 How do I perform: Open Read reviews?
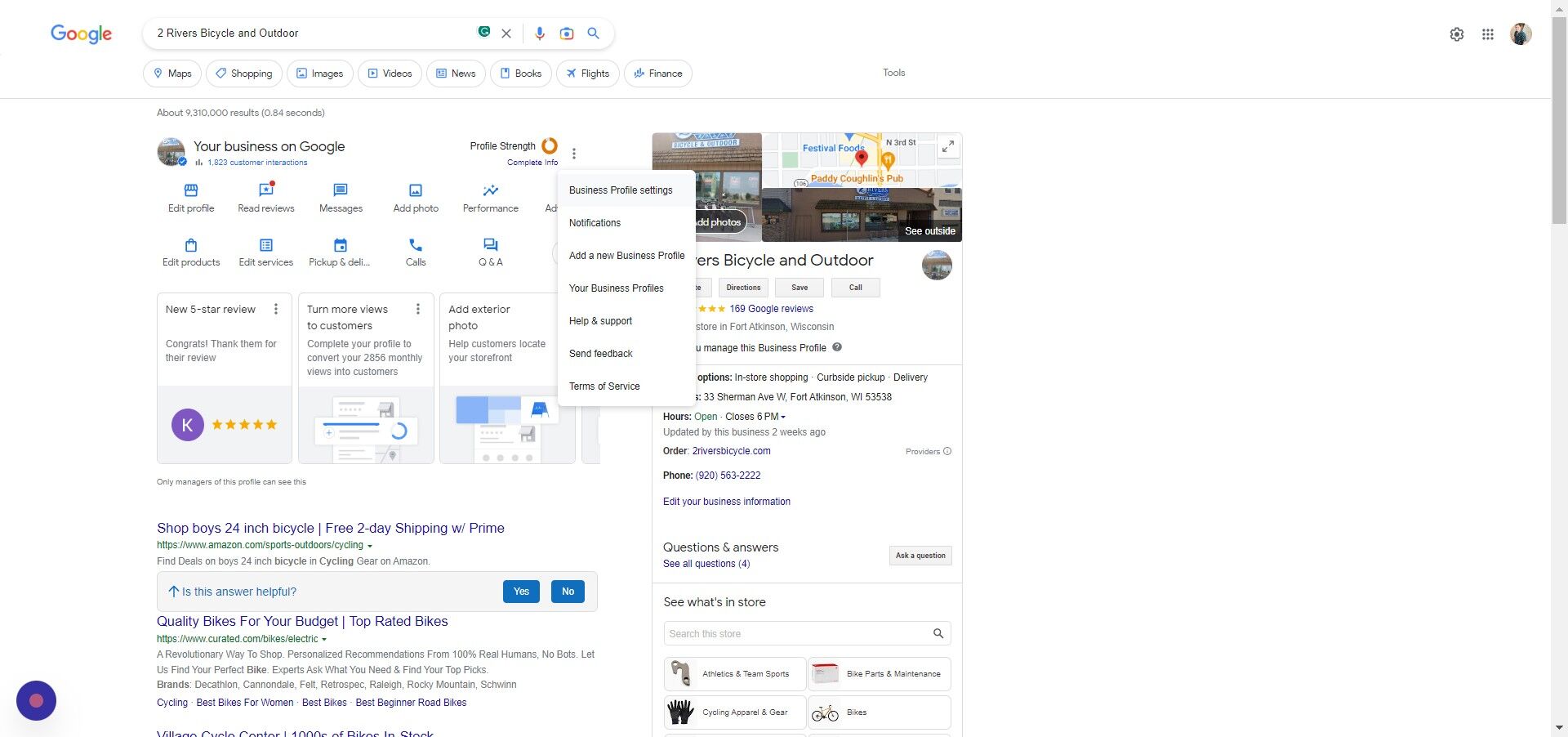(266, 198)
